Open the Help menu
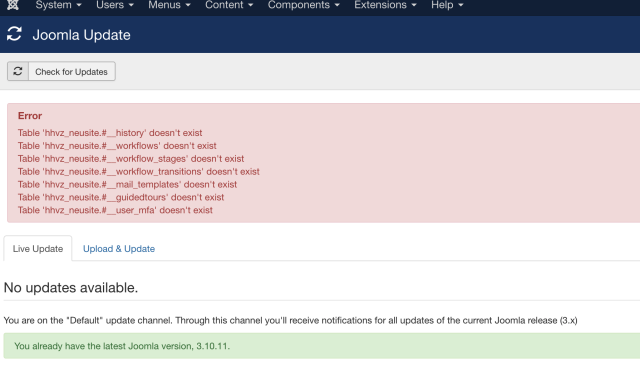Image resolution: width=640 pixels, height=380 pixels. 447,5
